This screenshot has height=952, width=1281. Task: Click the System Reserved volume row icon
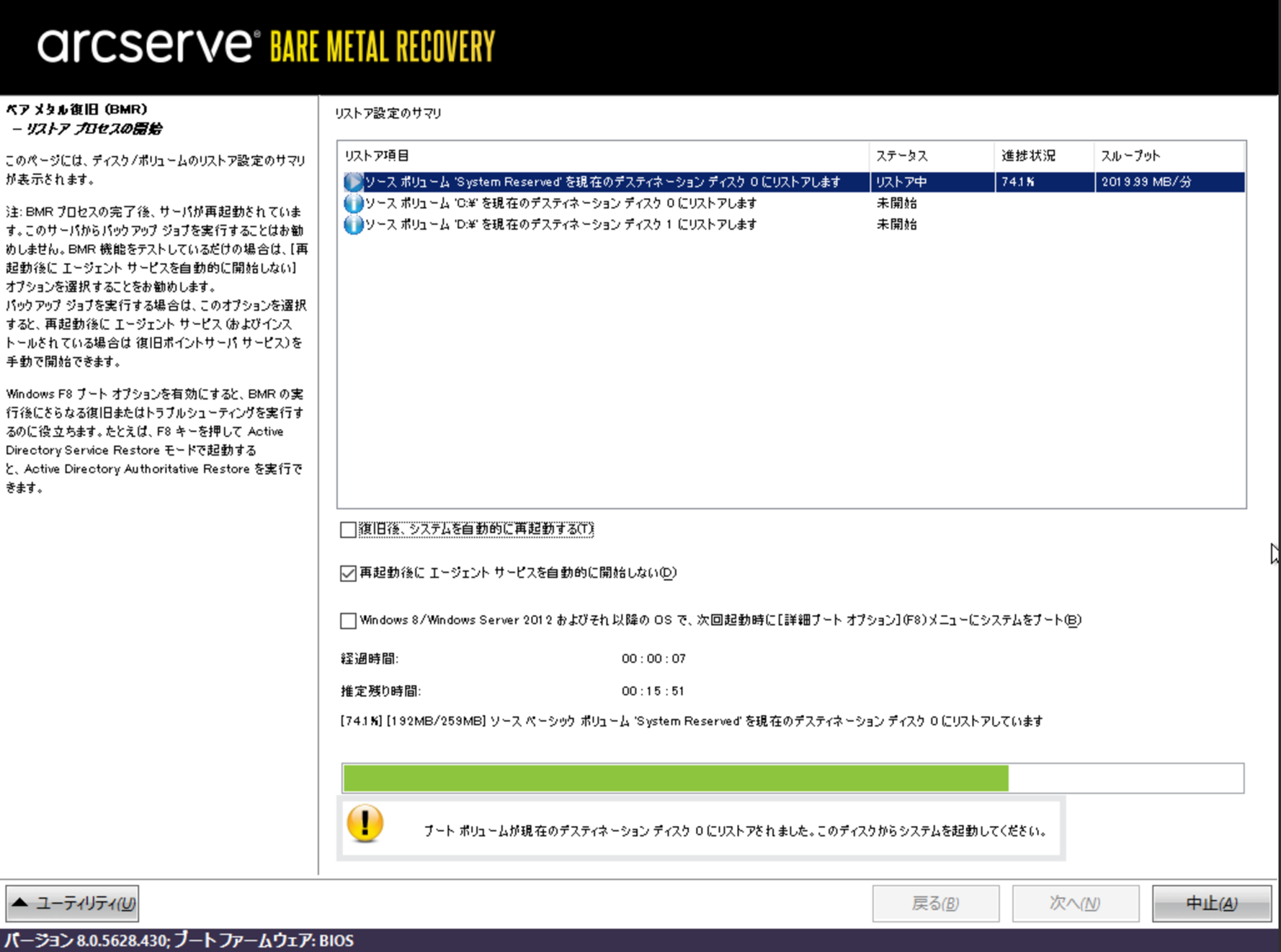click(x=353, y=182)
